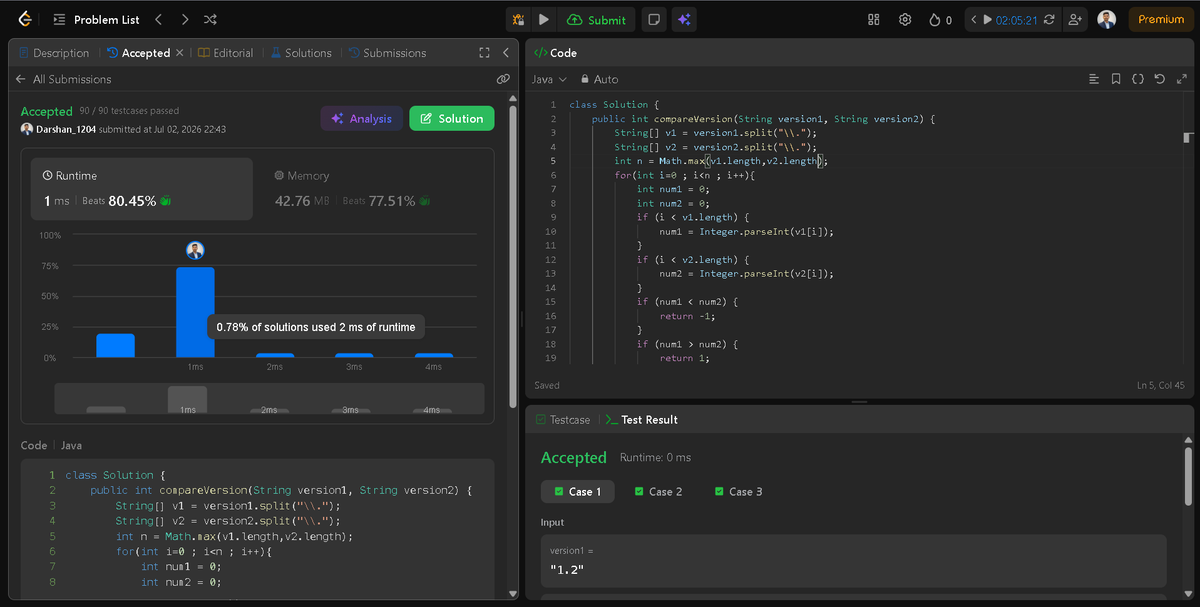Open the LeetCode home logo
The width and height of the screenshot is (1200, 607).
pos(23,20)
